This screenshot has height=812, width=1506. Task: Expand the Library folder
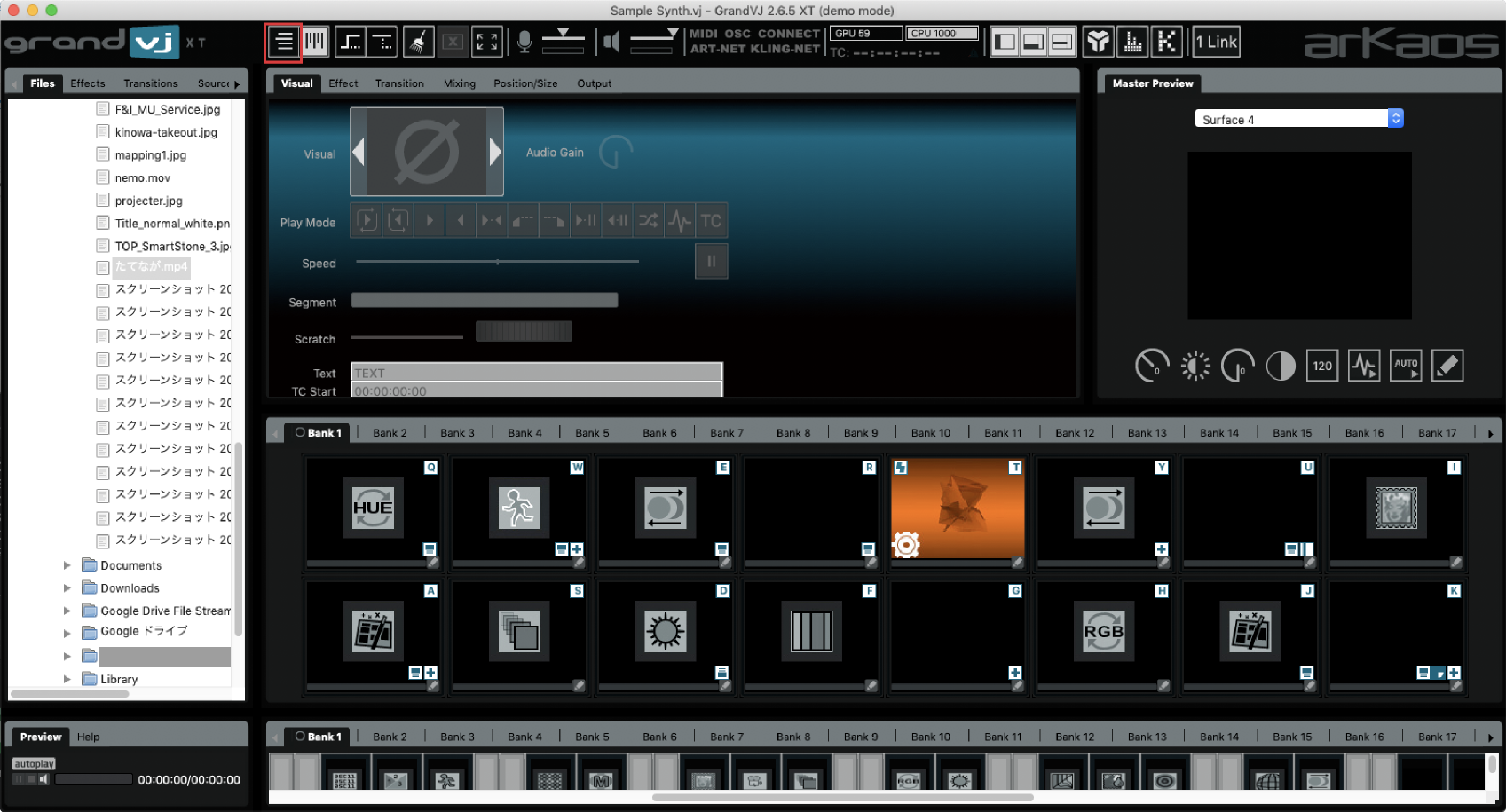(x=67, y=679)
